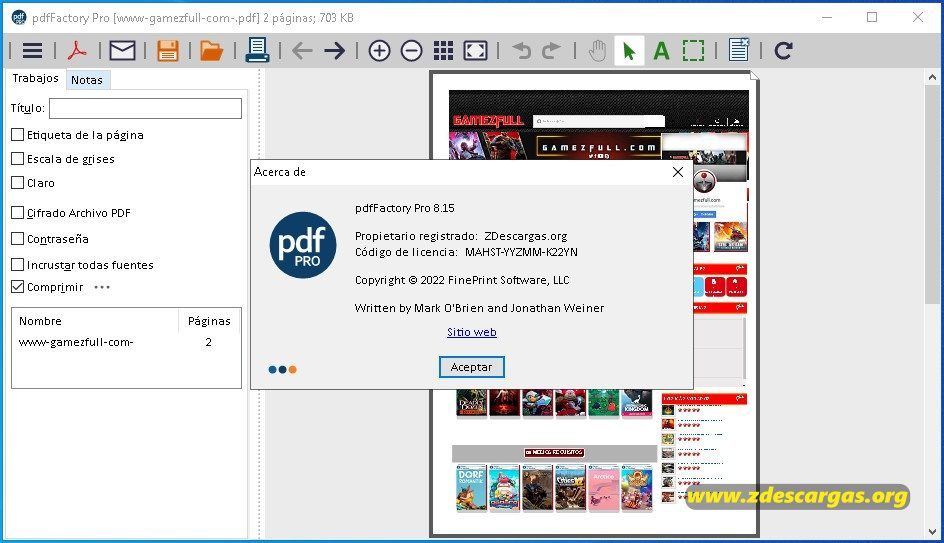Go to previous page left arrow
The height and width of the screenshot is (543, 944).
[302, 51]
